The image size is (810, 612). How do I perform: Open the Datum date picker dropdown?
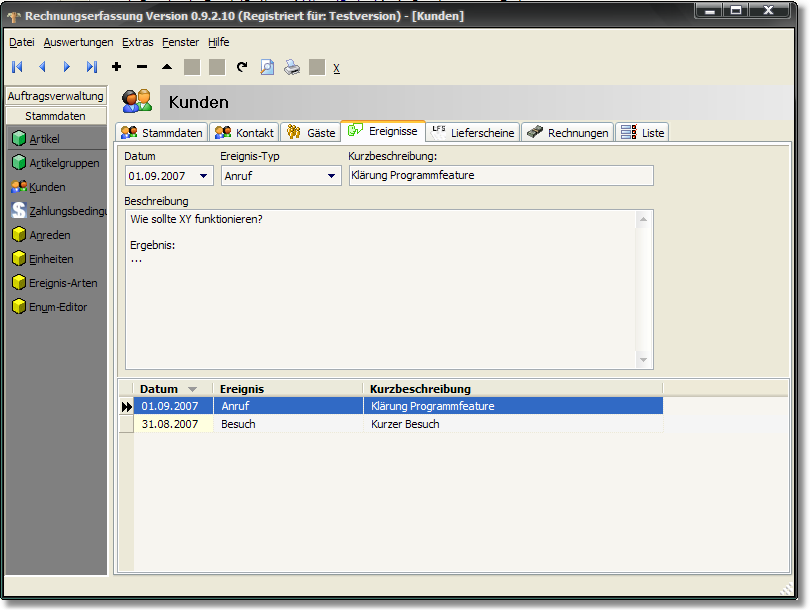coord(204,176)
